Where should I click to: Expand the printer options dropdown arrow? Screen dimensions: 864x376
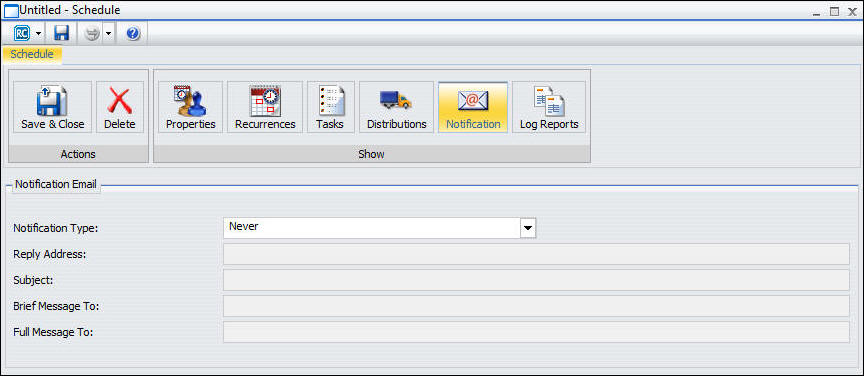click(x=108, y=34)
